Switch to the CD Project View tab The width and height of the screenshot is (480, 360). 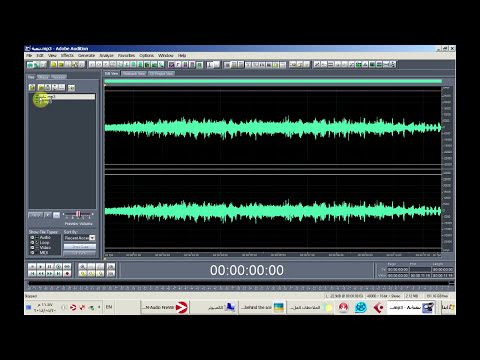click(x=161, y=73)
